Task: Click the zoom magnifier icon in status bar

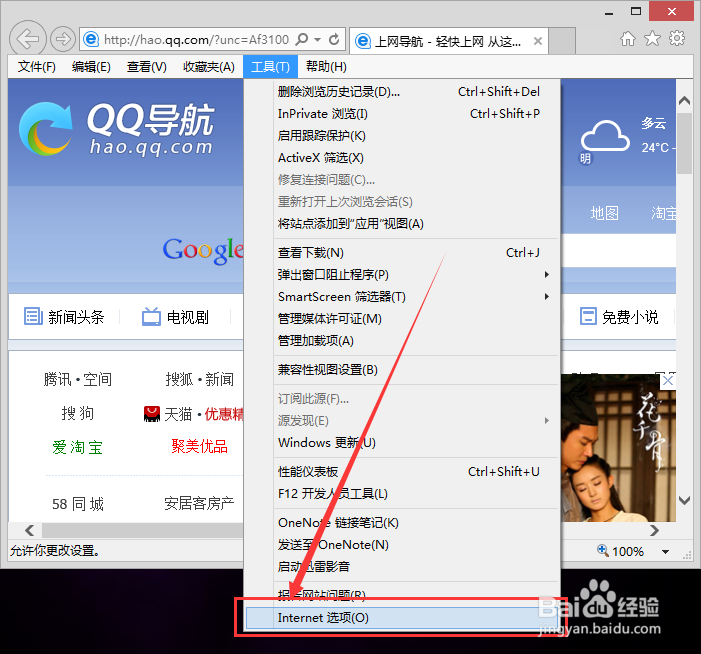Action: [x=603, y=550]
